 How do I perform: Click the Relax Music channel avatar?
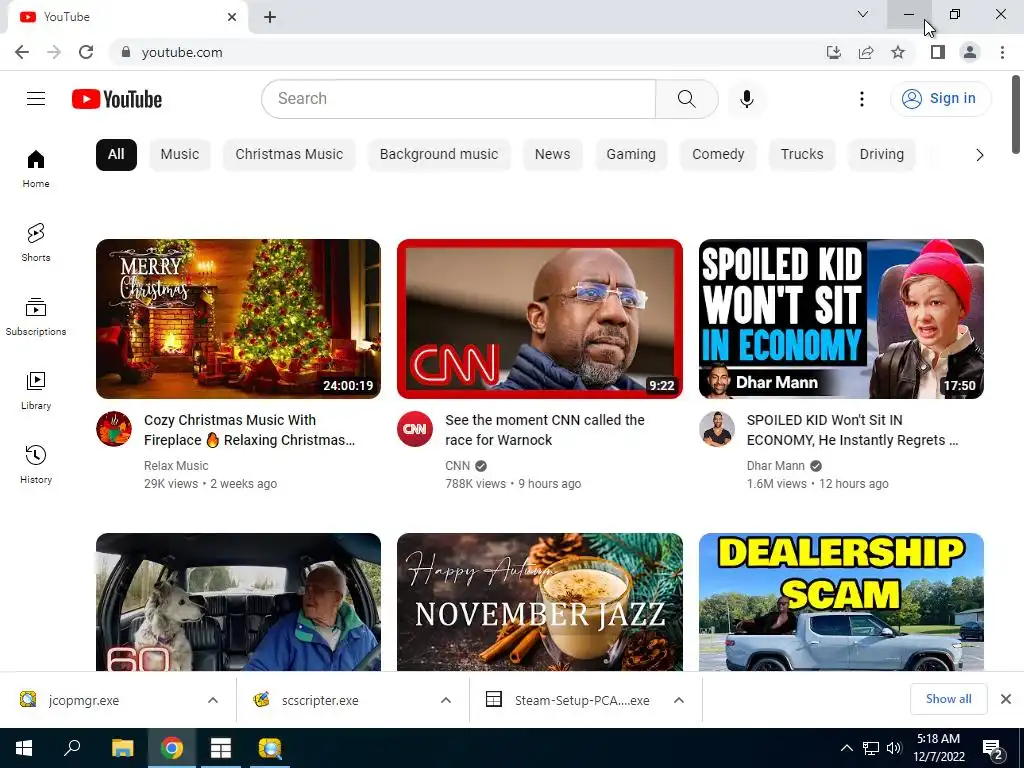point(114,429)
